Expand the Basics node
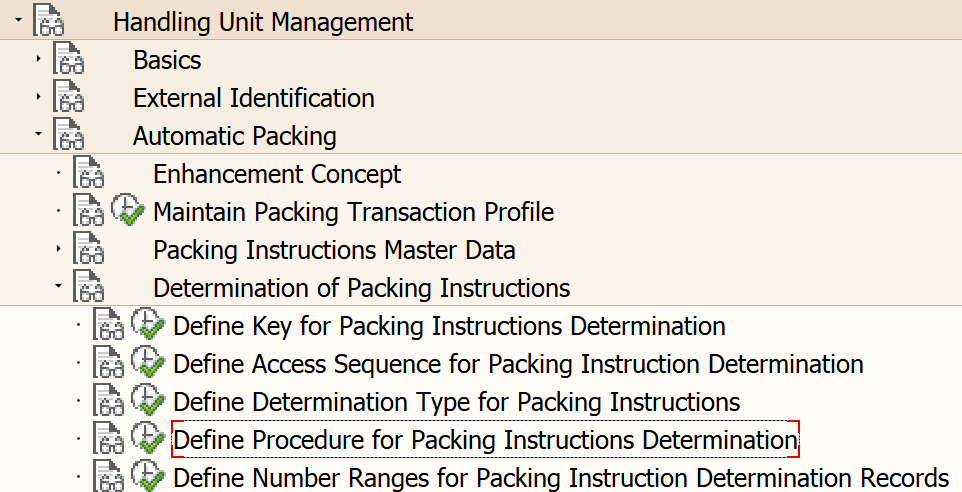 point(39,59)
